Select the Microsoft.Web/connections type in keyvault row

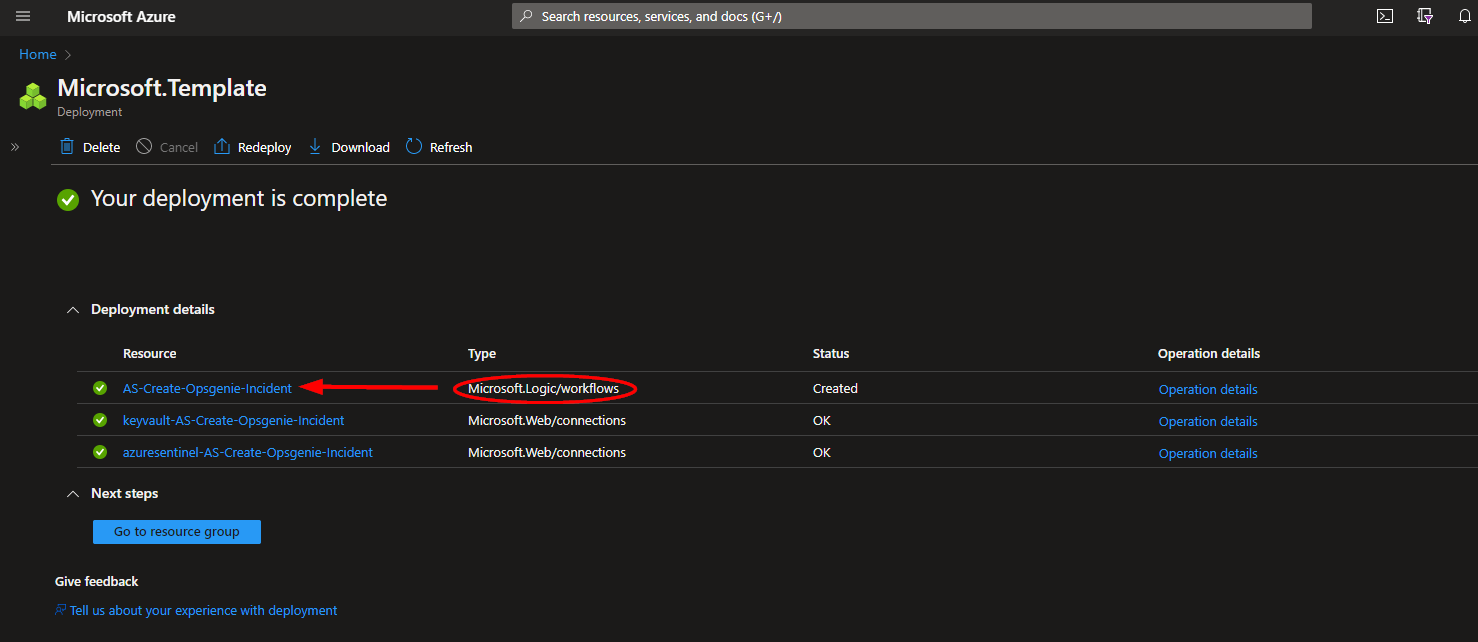pos(547,421)
